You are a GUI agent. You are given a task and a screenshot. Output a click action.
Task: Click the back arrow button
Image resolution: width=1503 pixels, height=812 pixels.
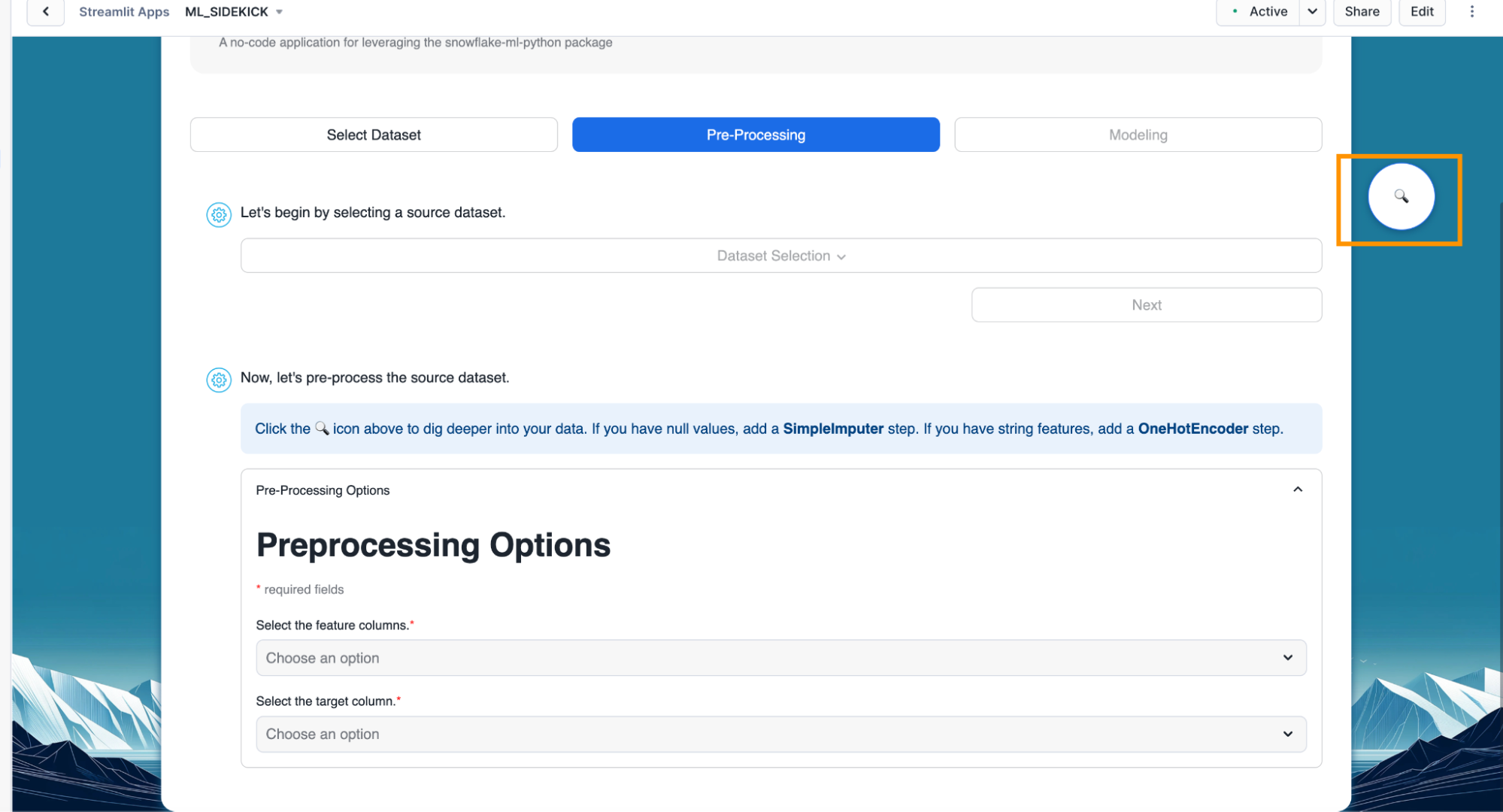coord(46,11)
